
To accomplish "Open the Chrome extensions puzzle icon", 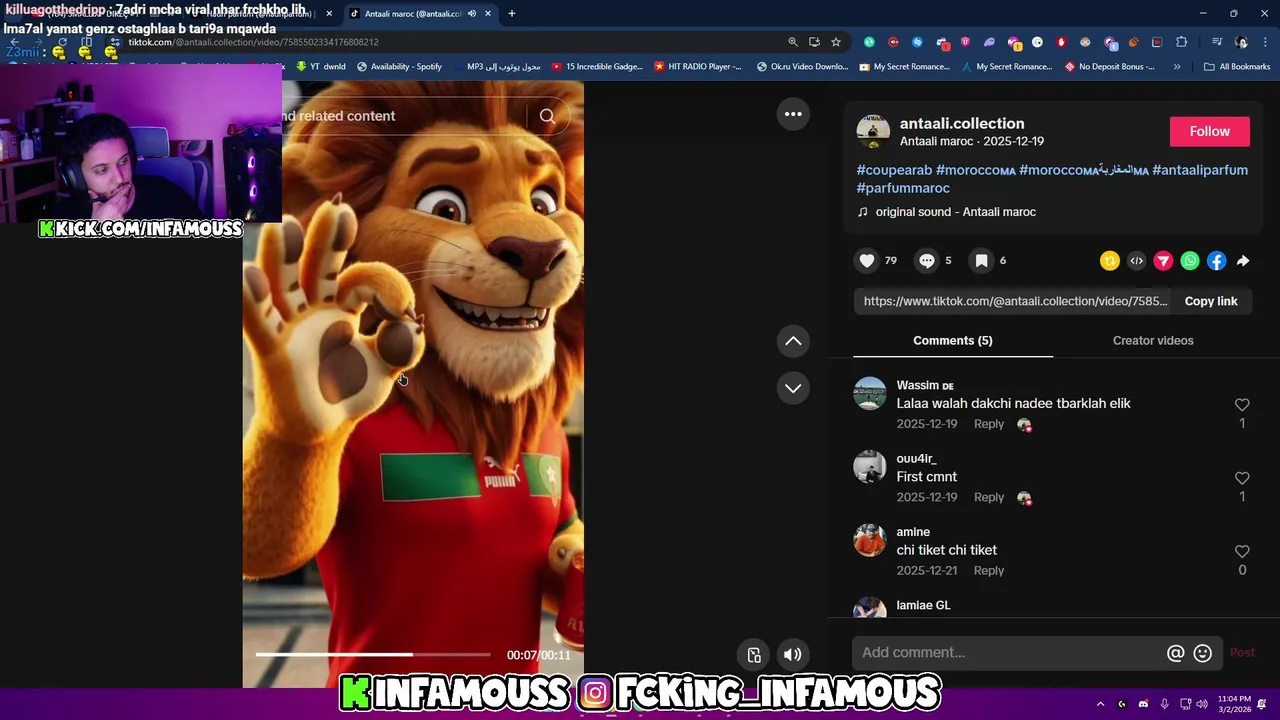I will [x=1181, y=42].
